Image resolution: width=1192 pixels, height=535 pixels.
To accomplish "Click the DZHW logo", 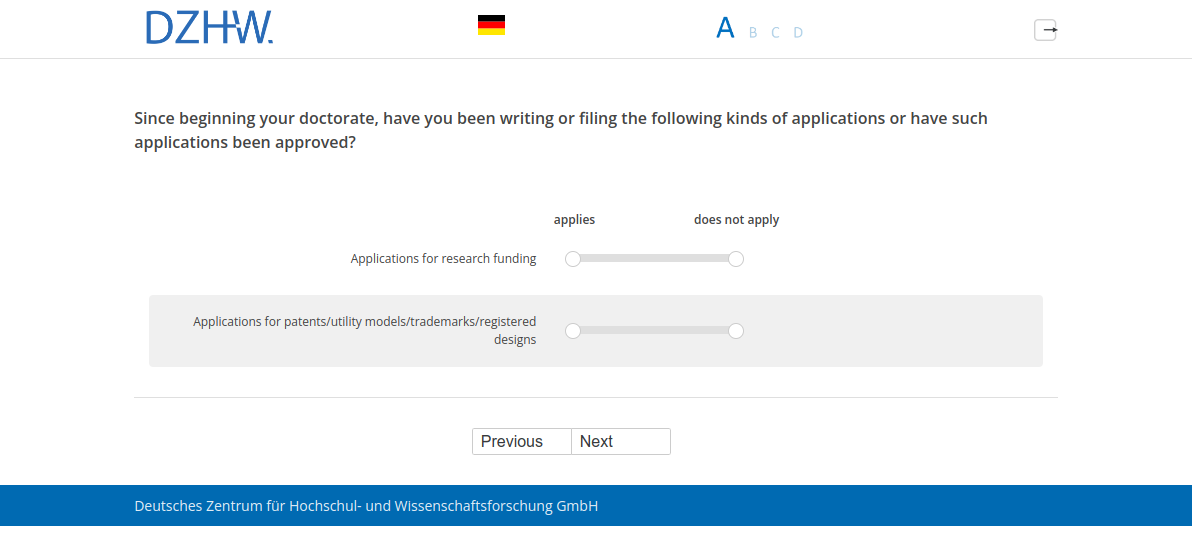I will (209, 28).
